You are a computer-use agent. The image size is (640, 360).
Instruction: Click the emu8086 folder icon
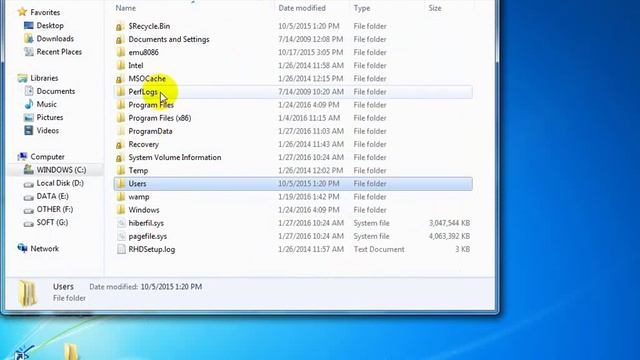click(x=120, y=52)
